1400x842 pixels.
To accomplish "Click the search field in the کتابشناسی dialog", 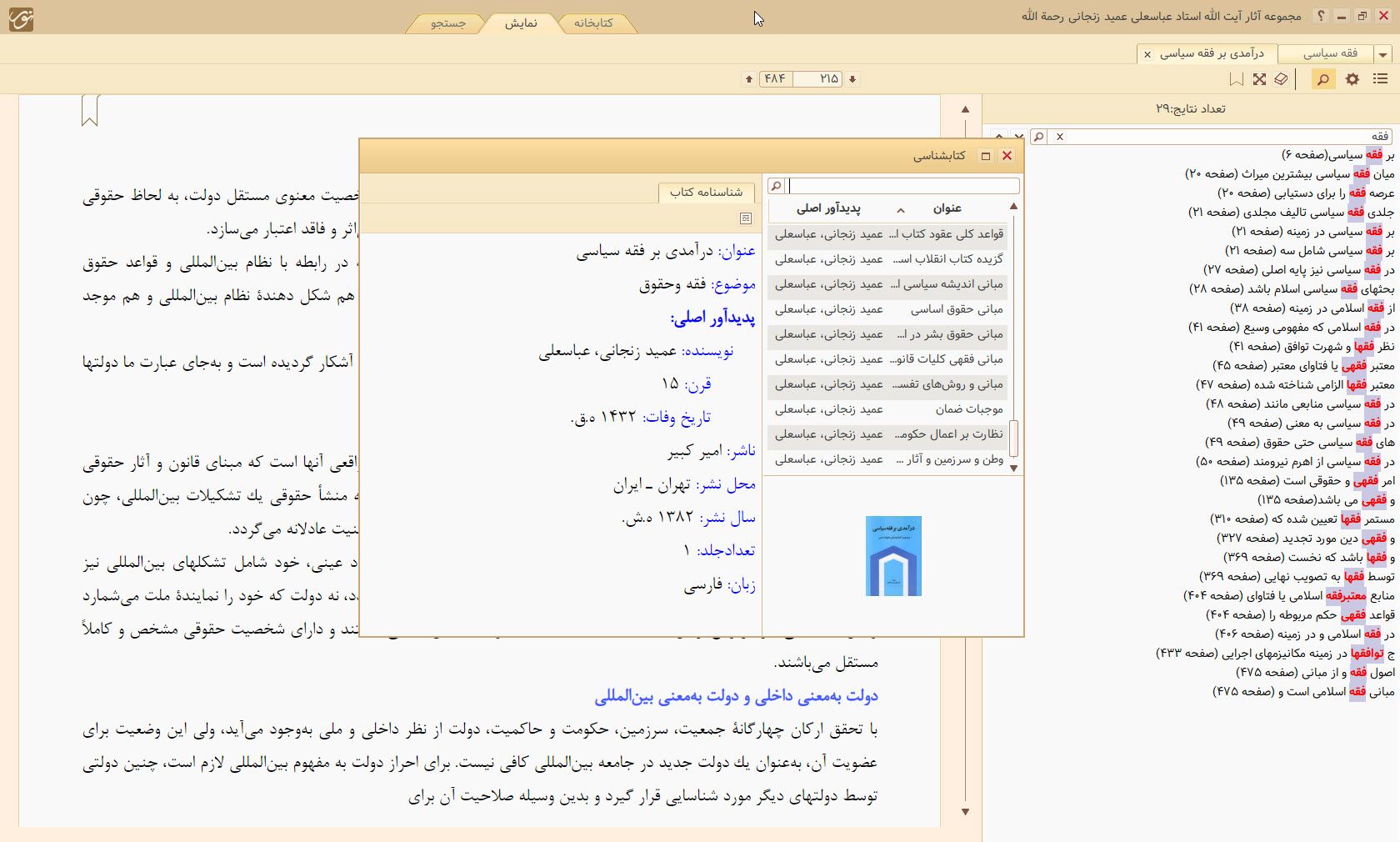I will 903,186.
